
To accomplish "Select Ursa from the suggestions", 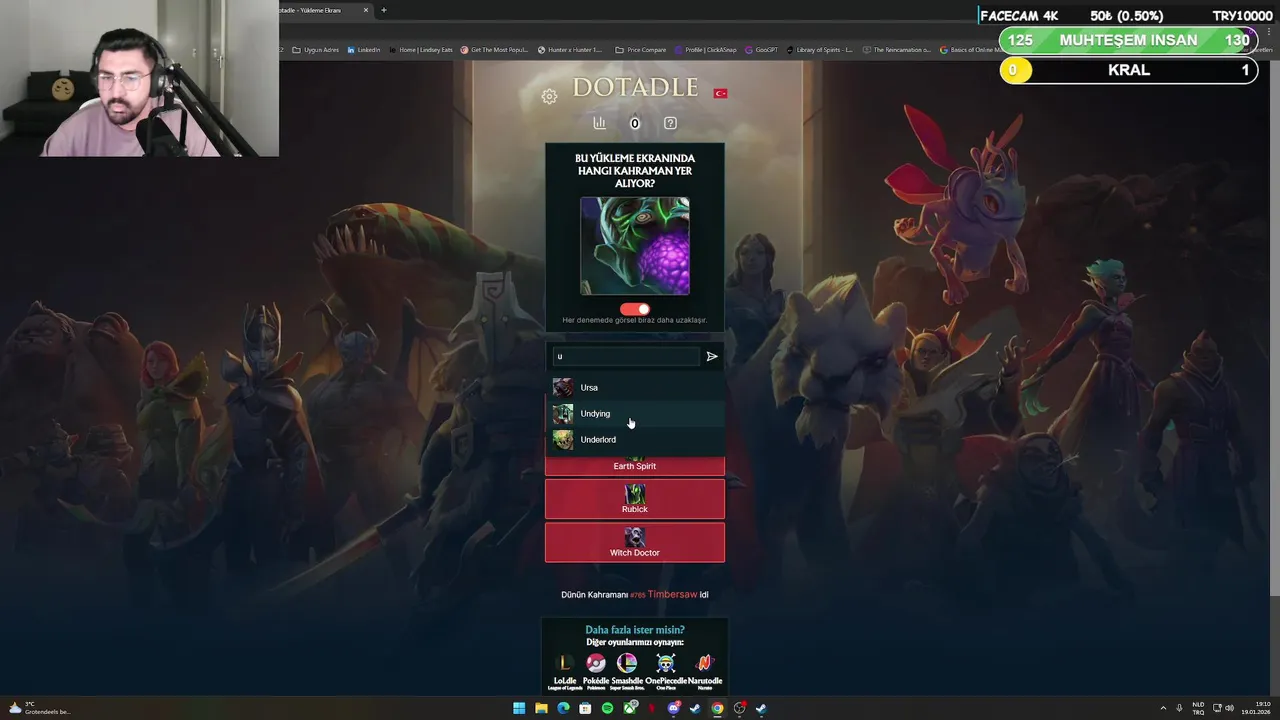I will coord(635,387).
